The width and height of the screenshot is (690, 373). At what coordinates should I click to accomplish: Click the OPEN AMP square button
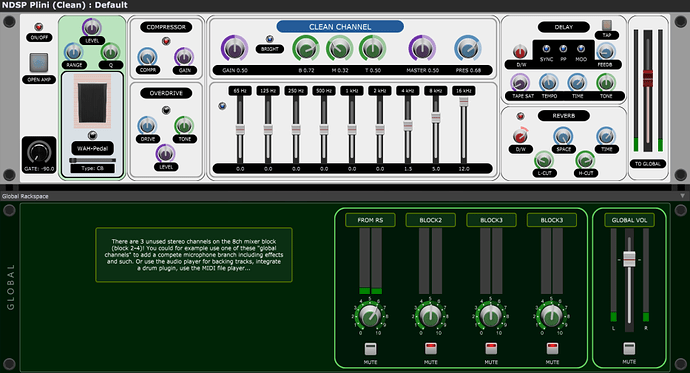click(39, 62)
